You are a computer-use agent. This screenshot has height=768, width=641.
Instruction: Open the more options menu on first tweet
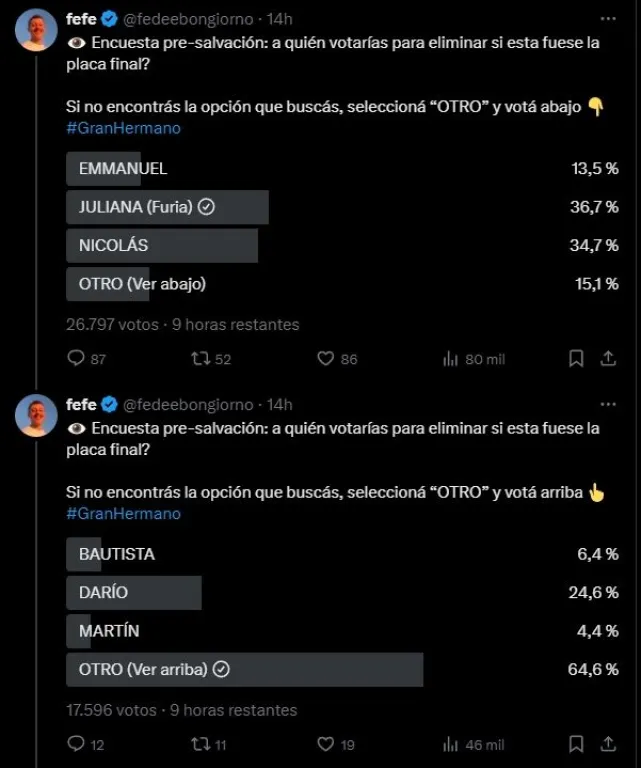[608, 19]
